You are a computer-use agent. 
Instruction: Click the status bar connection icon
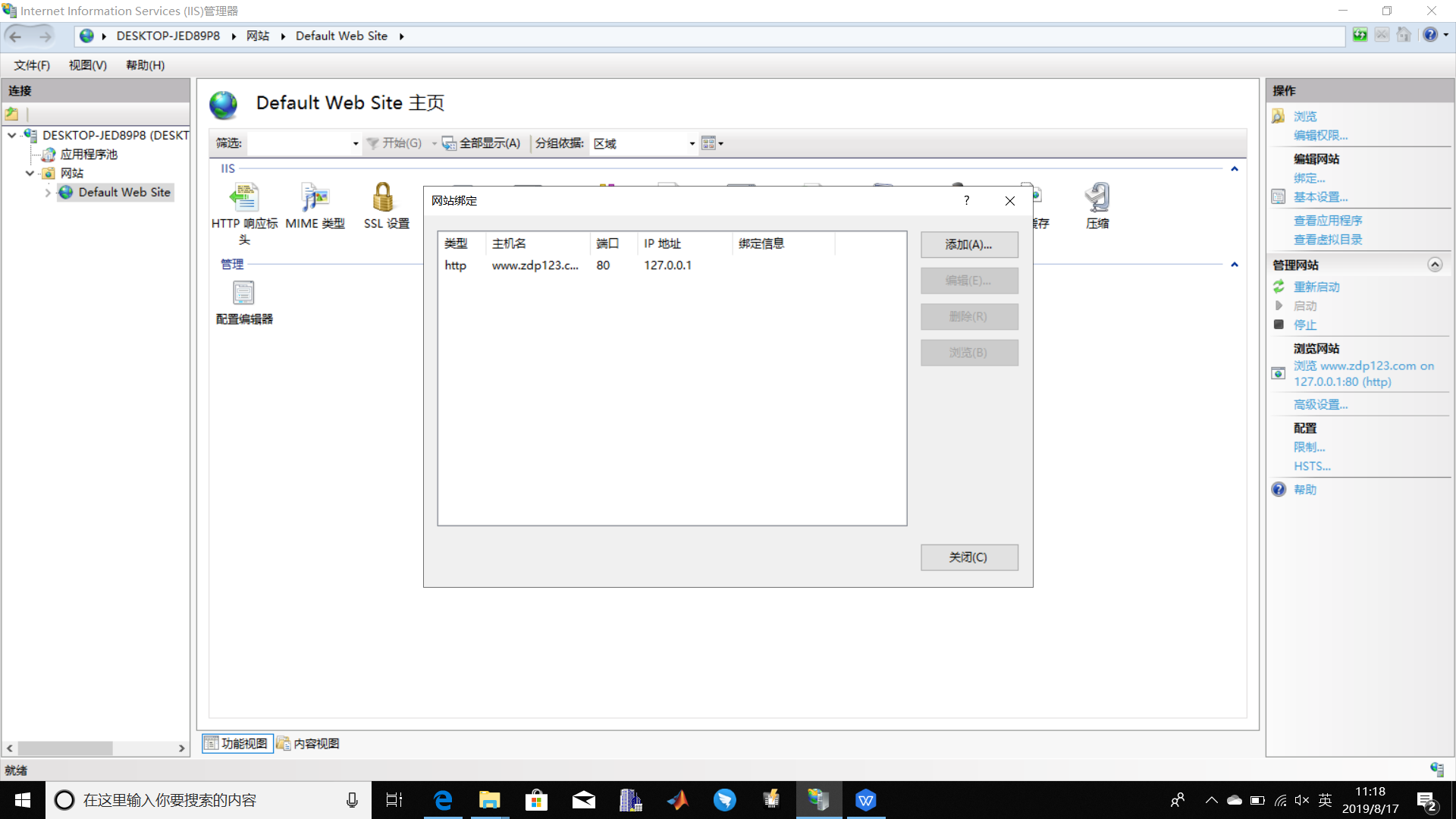click(x=1437, y=770)
